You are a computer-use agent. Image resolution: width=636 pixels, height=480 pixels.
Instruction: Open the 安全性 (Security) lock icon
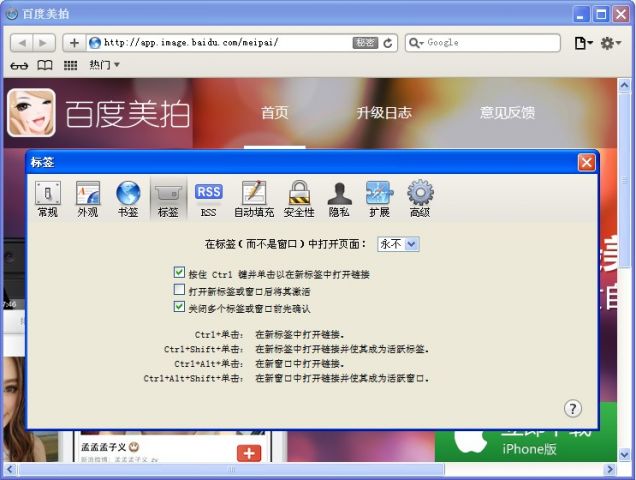point(298,199)
